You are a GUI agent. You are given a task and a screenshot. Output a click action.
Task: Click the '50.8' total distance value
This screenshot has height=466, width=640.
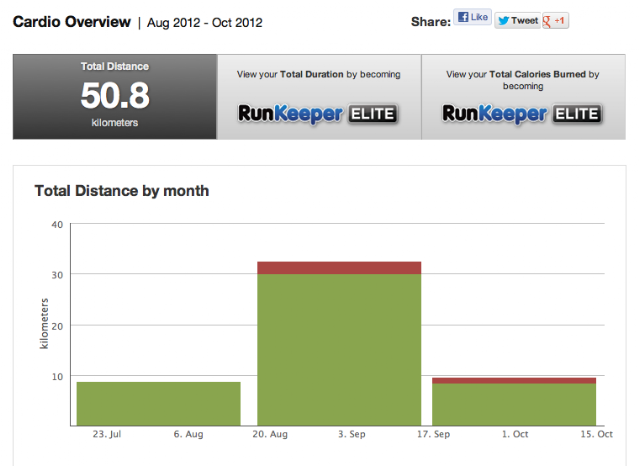tap(115, 95)
